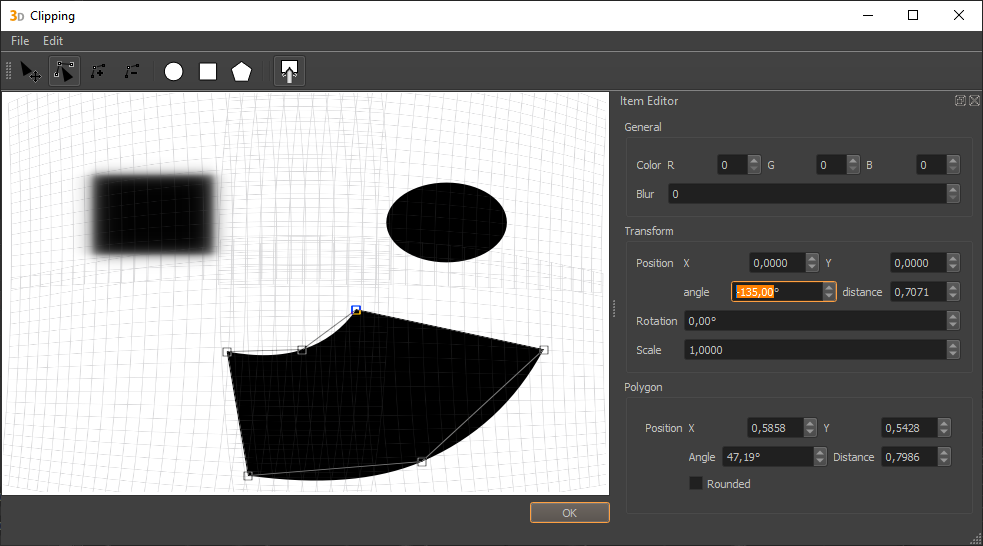Close the Item Editor panel
This screenshot has width=983, height=546.
pyautogui.click(x=974, y=101)
